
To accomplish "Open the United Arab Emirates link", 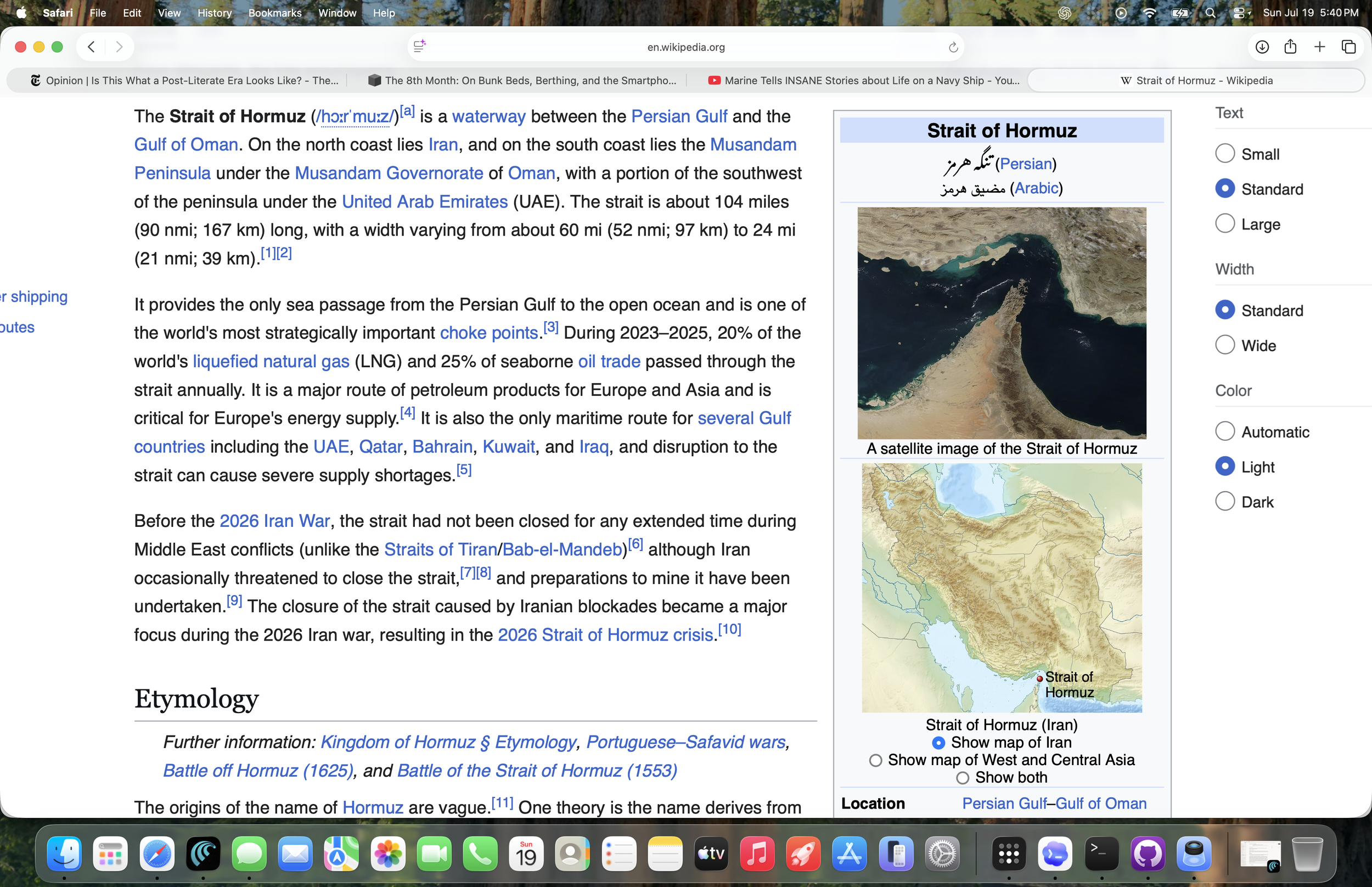I will coord(424,202).
